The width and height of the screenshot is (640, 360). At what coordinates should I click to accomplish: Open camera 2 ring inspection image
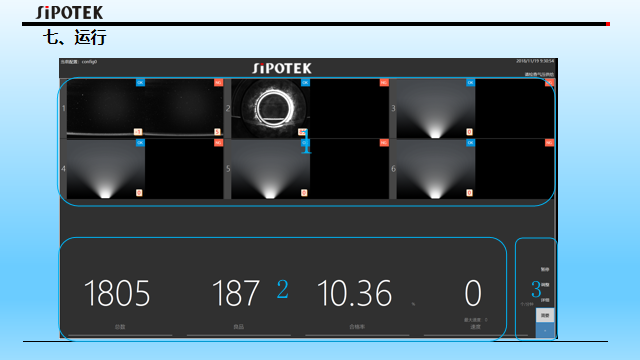[270, 108]
